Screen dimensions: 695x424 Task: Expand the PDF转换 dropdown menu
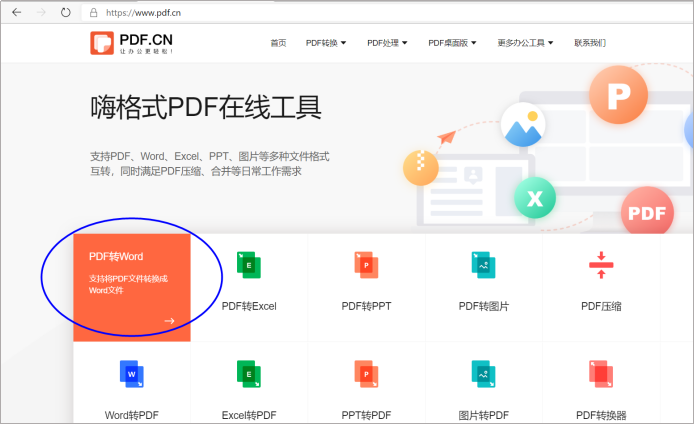326,43
